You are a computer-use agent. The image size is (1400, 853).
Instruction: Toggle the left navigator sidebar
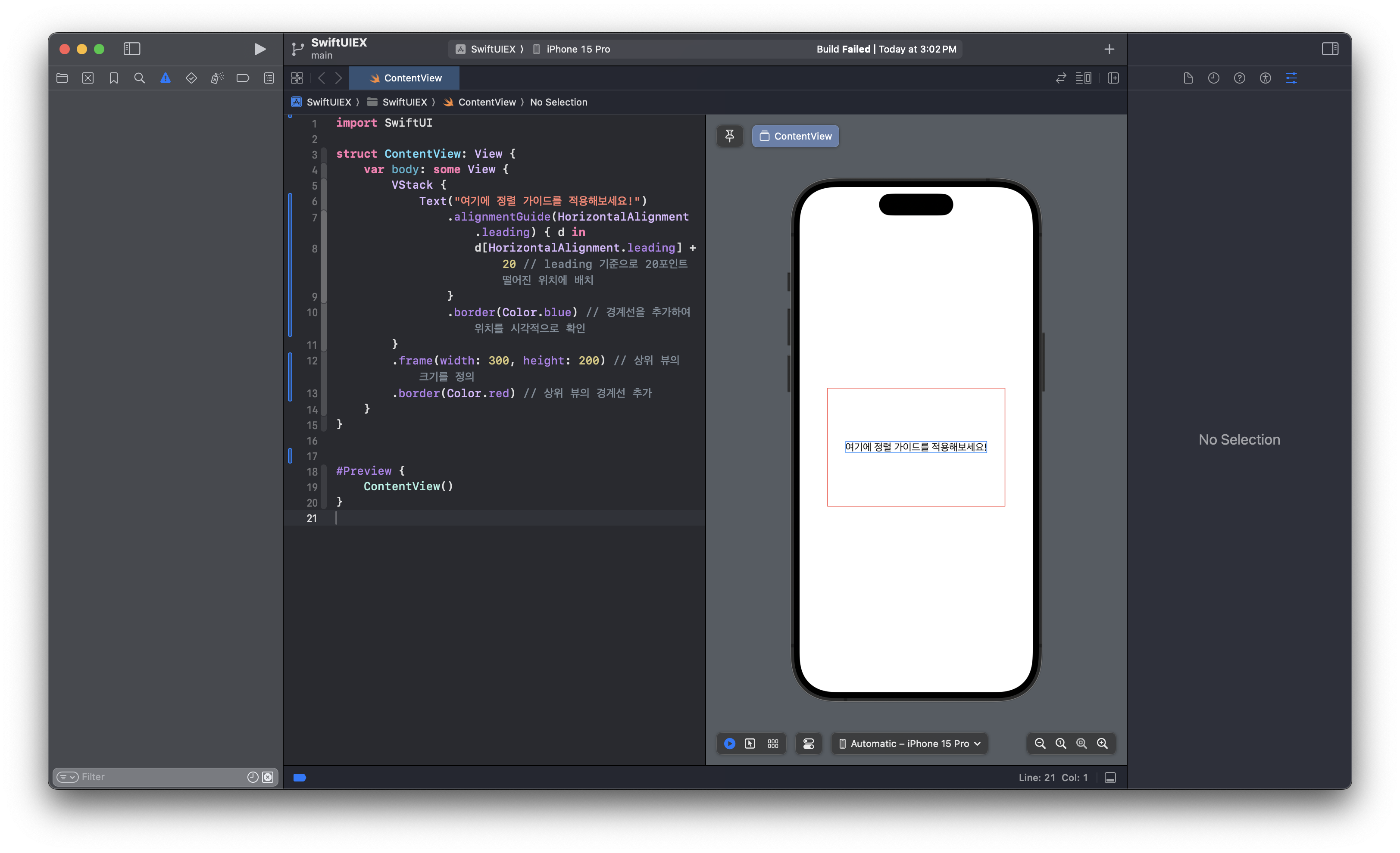(x=132, y=49)
